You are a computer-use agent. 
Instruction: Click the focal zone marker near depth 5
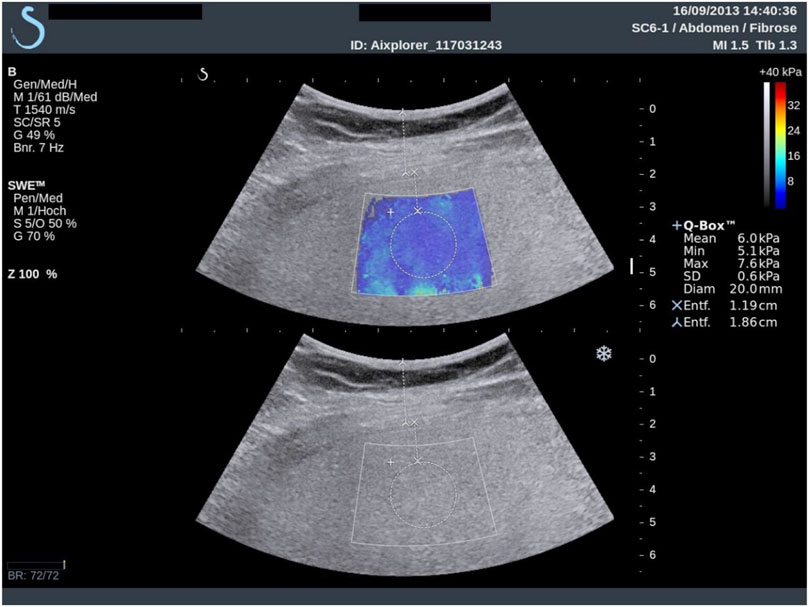click(x=631, y=266)
